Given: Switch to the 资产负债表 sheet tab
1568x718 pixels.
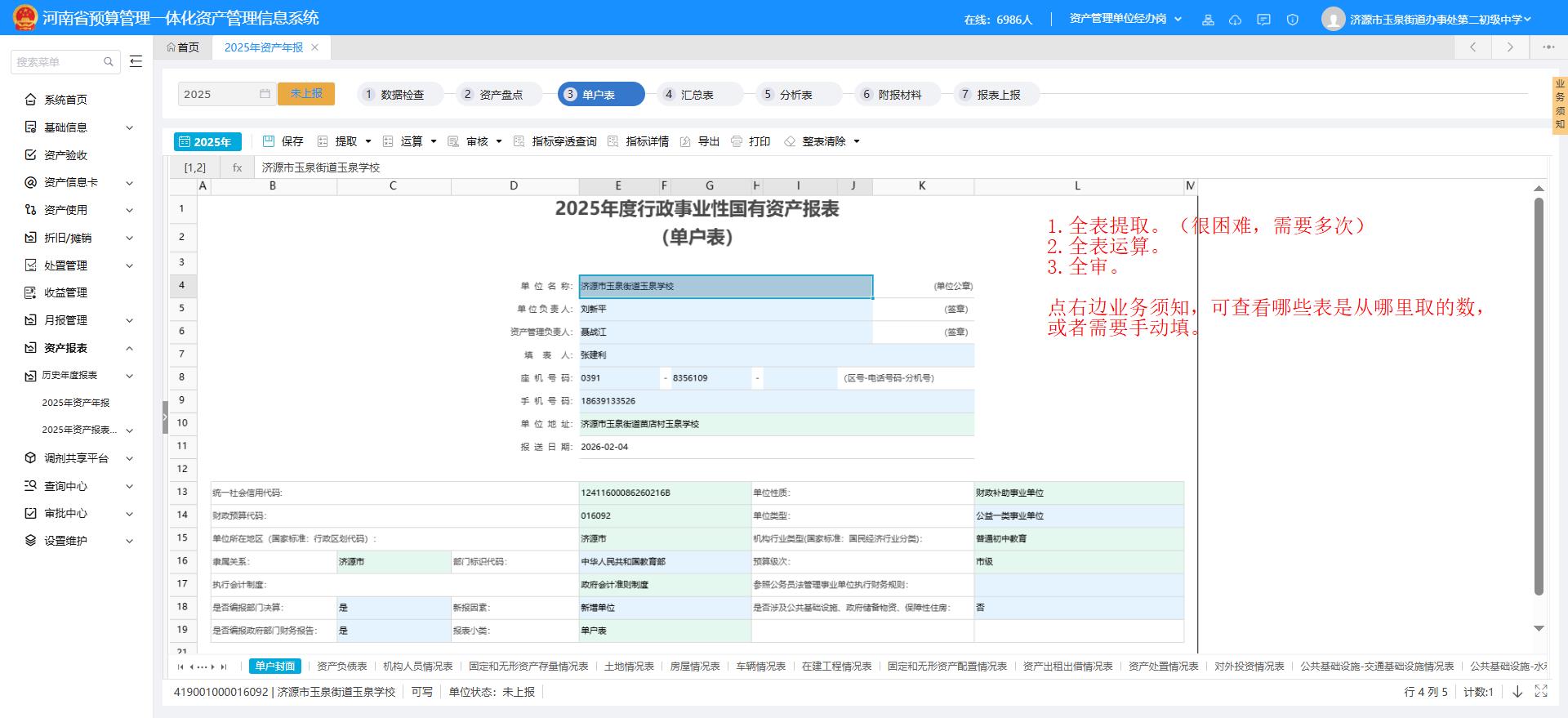Looking at the screenshot, I should [341, 666].
